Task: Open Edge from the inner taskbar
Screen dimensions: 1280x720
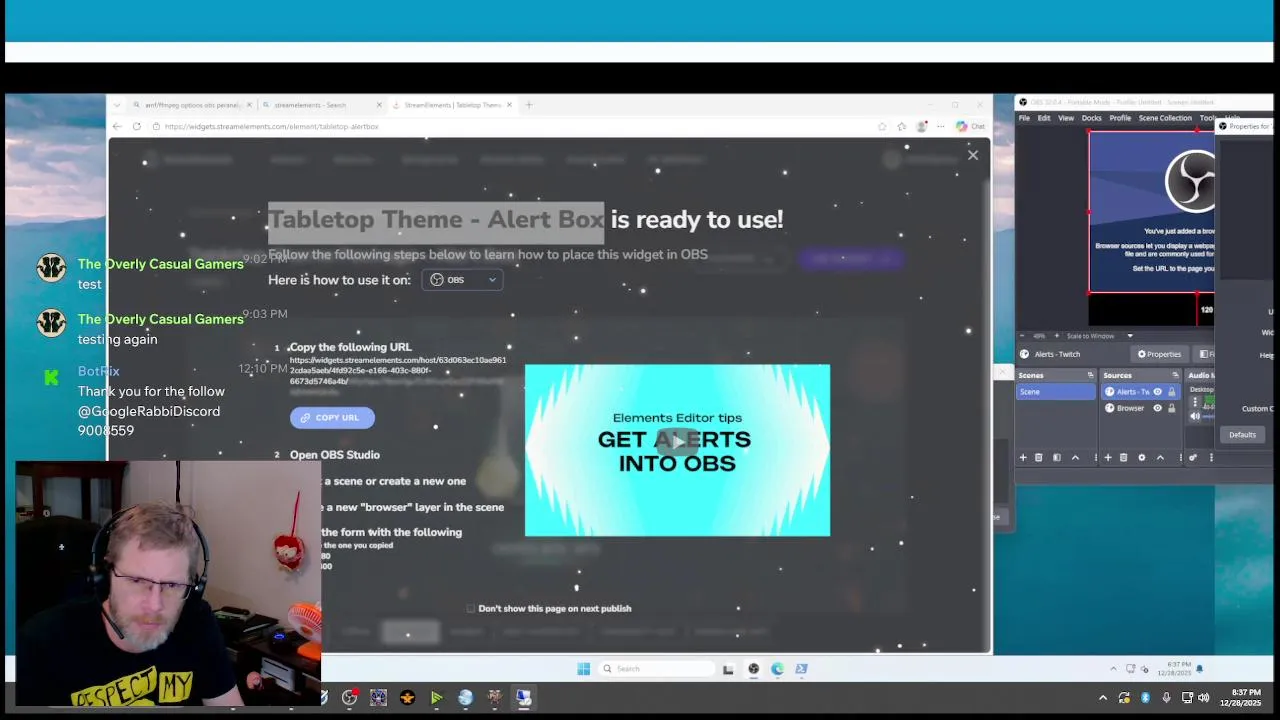Action: coord(777,669)
